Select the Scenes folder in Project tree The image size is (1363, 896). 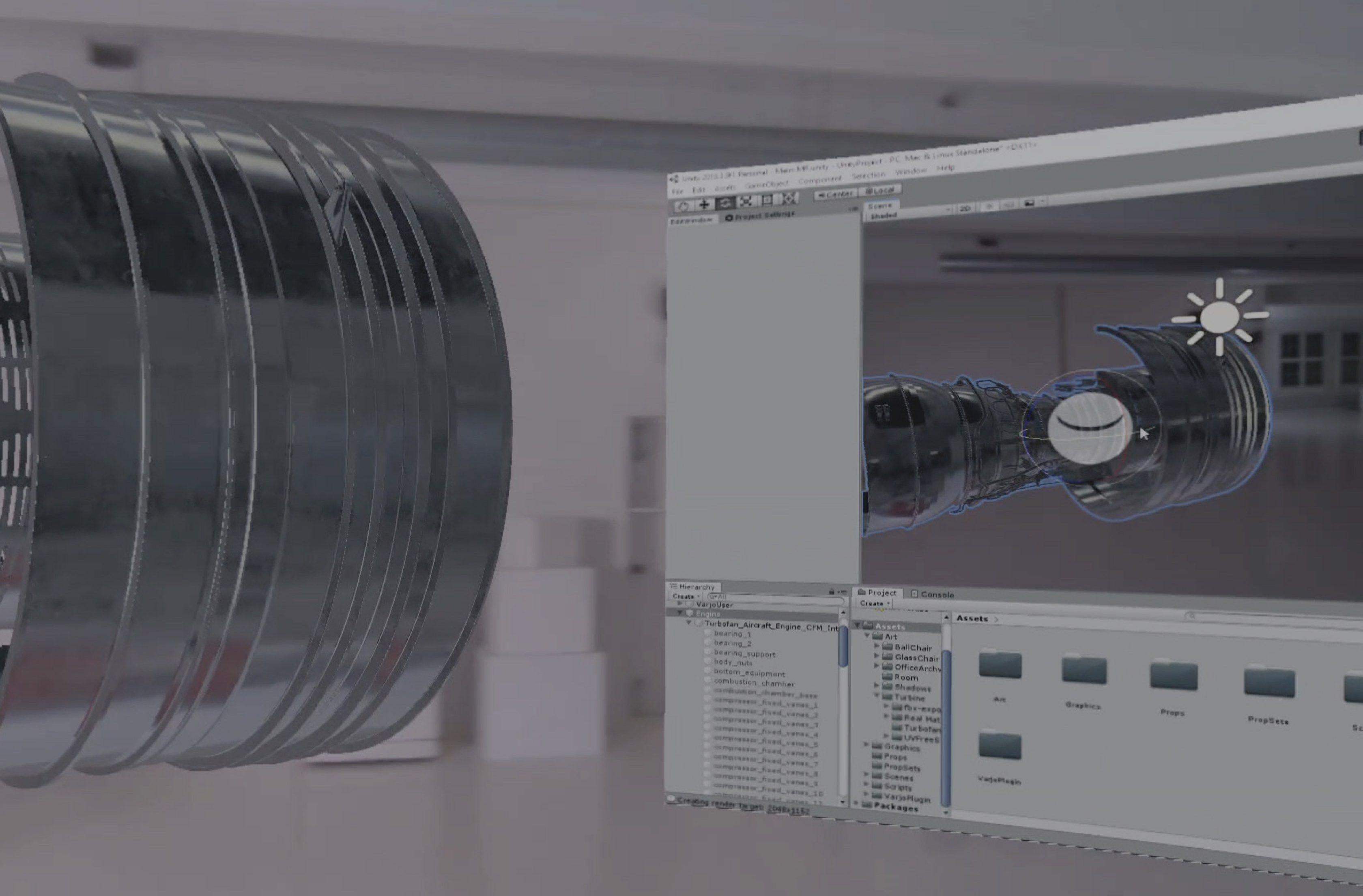point(892,778)
